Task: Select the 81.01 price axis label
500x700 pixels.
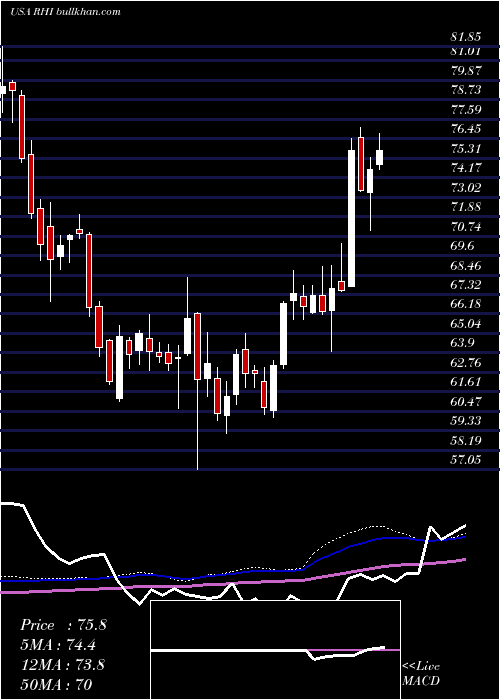Action: 466,51
